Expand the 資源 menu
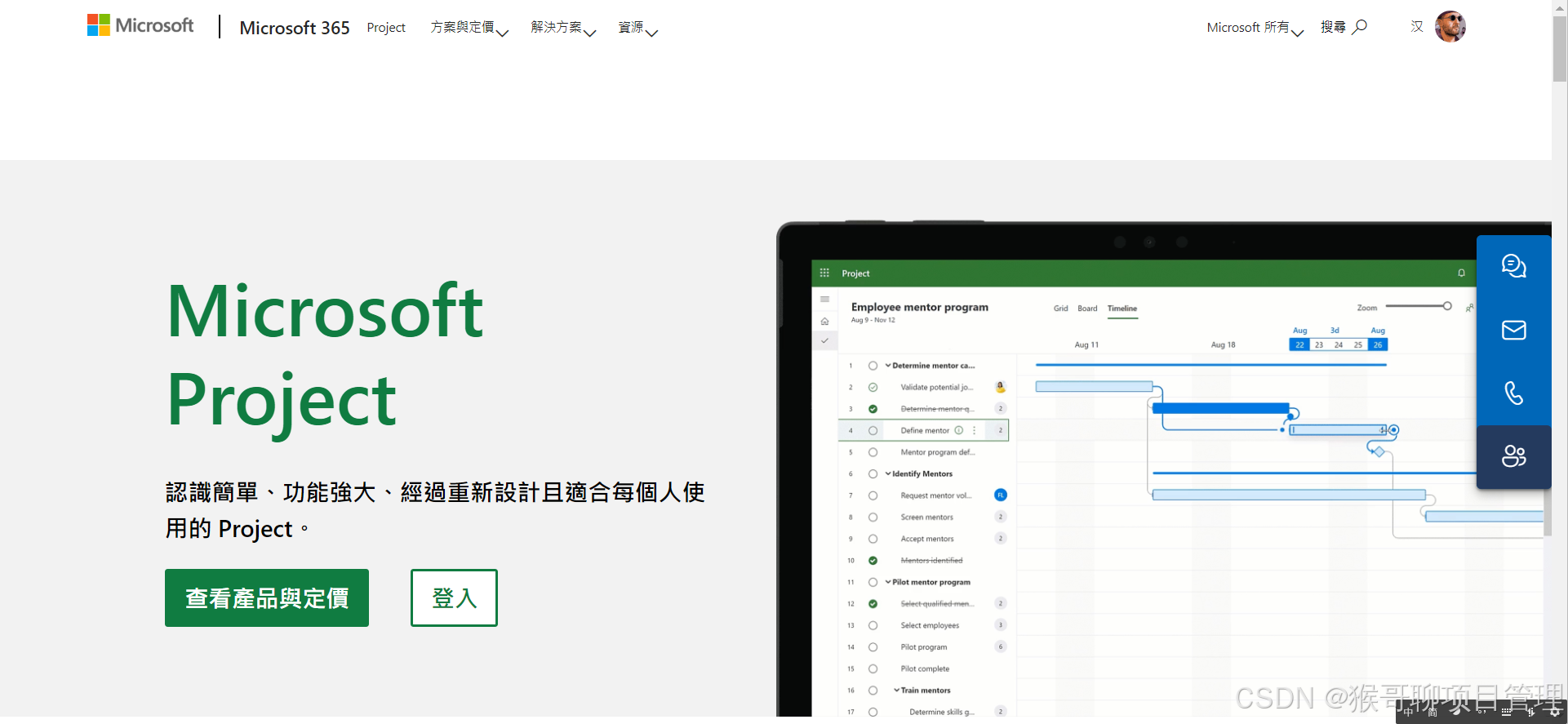The width and height of the screenshot is (1568, 724). pos(637,28)
